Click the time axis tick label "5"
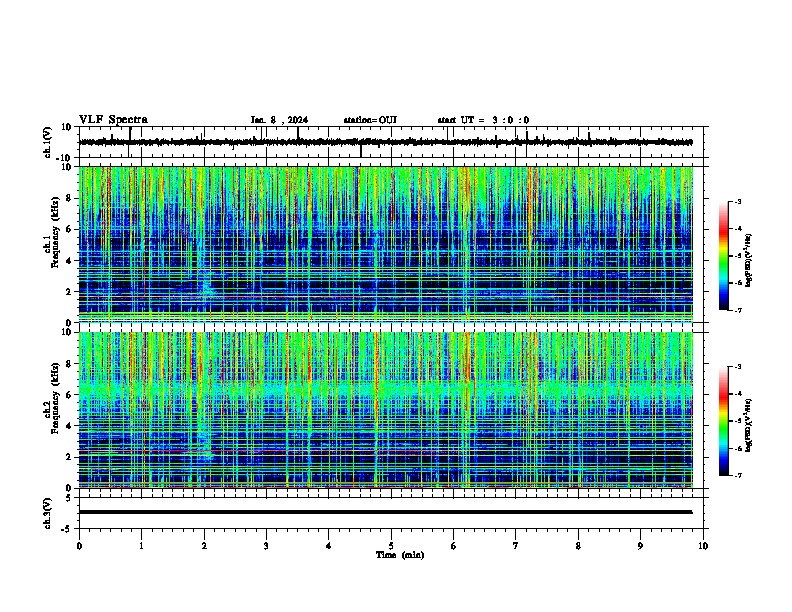This screenshot has height=612, width=792. [x=391, y=546]
